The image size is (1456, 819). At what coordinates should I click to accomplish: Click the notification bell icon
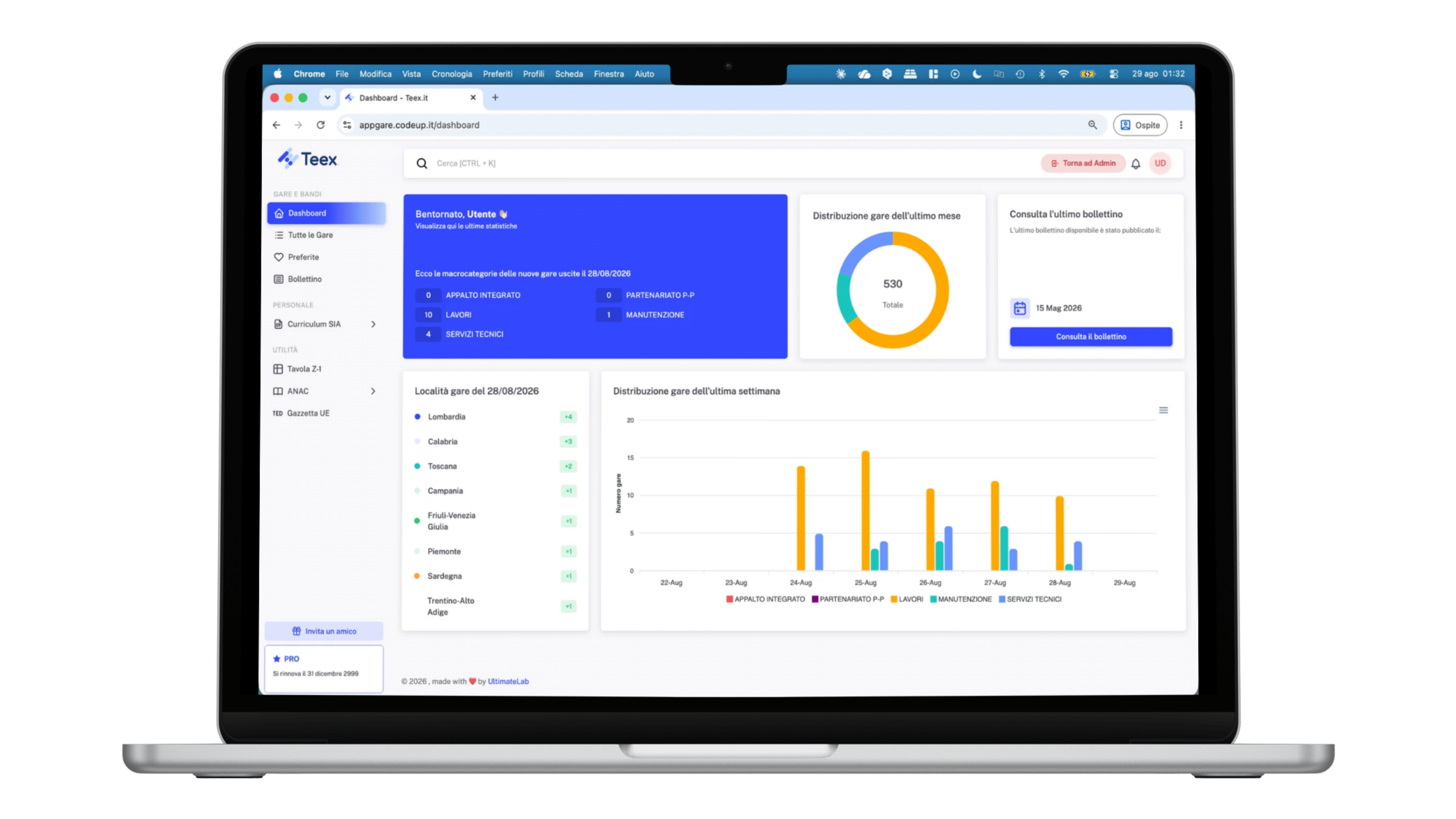[x=1135, y=163]
